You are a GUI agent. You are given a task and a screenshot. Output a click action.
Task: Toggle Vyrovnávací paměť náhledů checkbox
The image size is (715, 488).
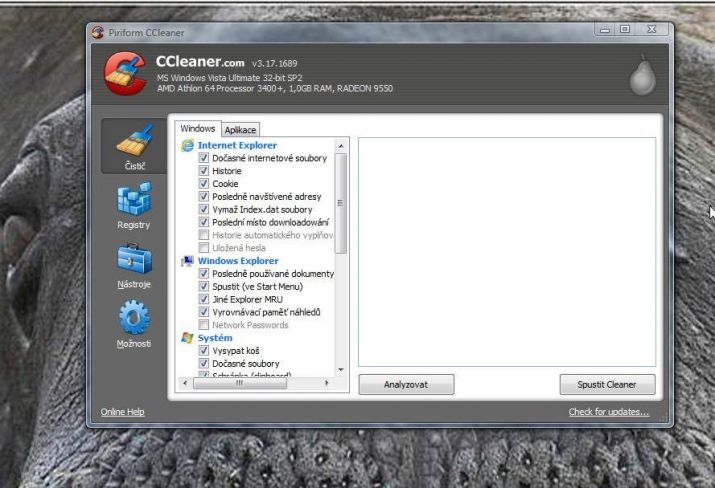pyautogui.click(x=204, y=312)
